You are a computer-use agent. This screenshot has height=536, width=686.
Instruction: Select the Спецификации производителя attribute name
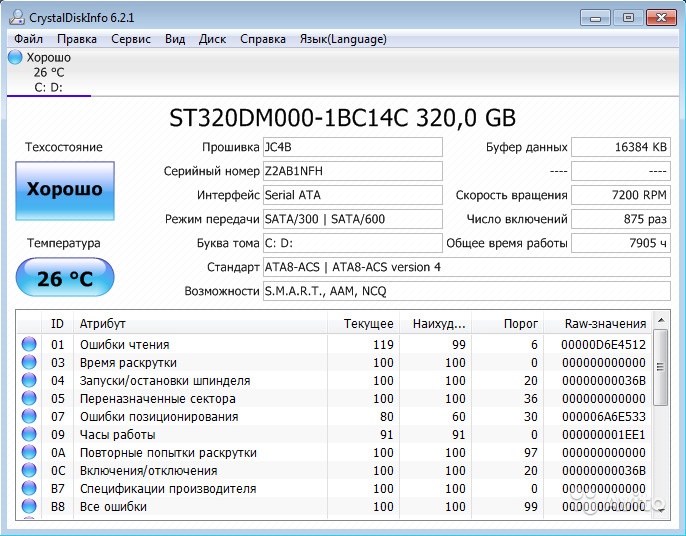pyautogui.click(x=168, y=489)
